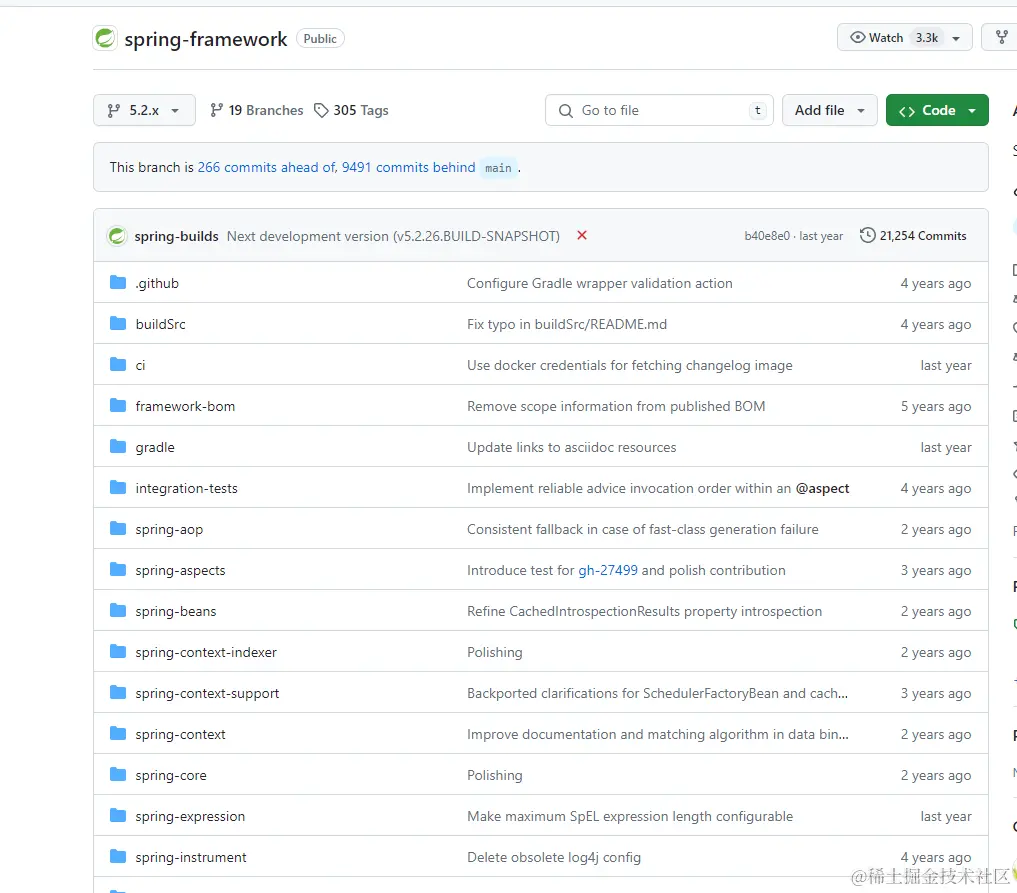
Task: Open the gradle folder name link
Action: click(155, 447)
